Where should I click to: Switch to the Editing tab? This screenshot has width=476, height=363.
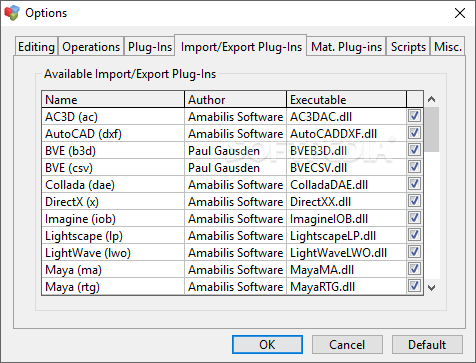pyautogui.click(x=36, y=47)
